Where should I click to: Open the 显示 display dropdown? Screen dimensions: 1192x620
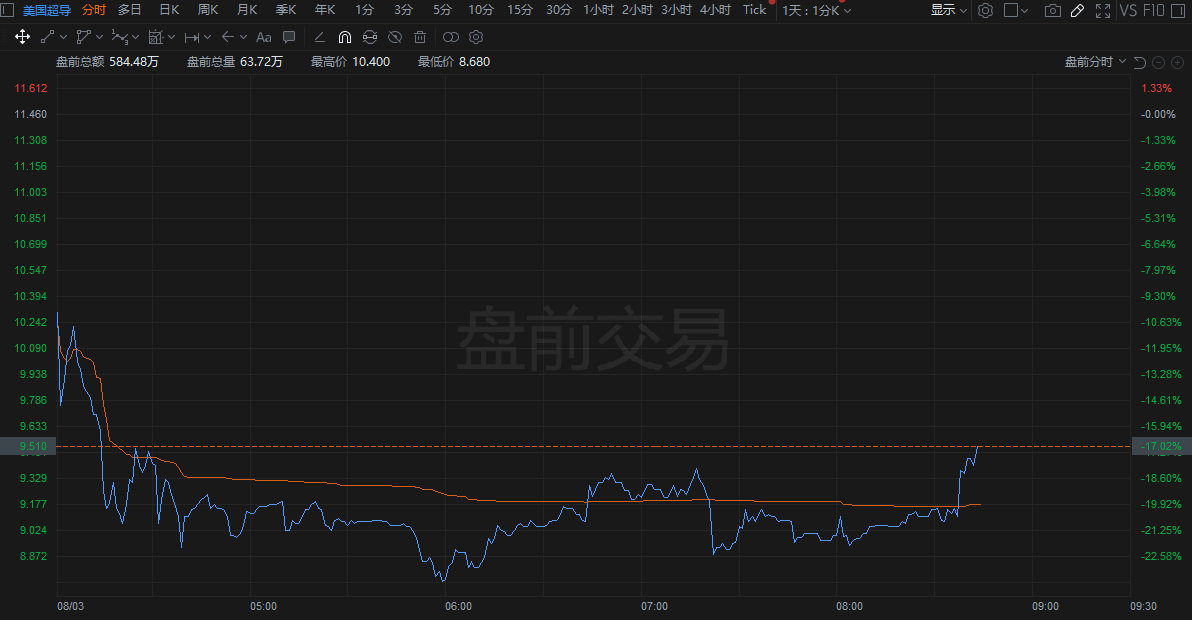(x=948, y=10)
